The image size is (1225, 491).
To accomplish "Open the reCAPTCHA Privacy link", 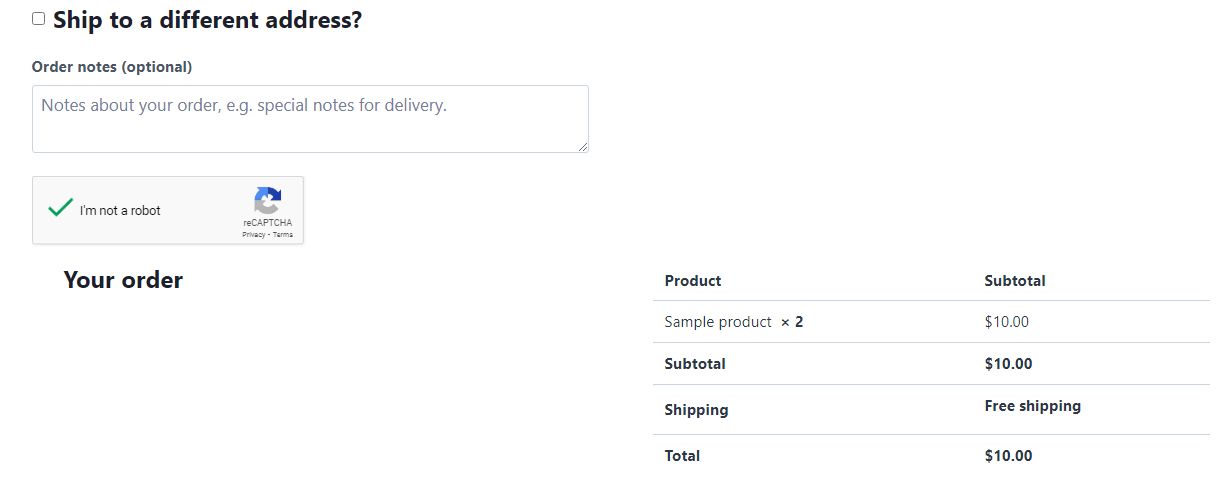I will click(x=253, y=235).
